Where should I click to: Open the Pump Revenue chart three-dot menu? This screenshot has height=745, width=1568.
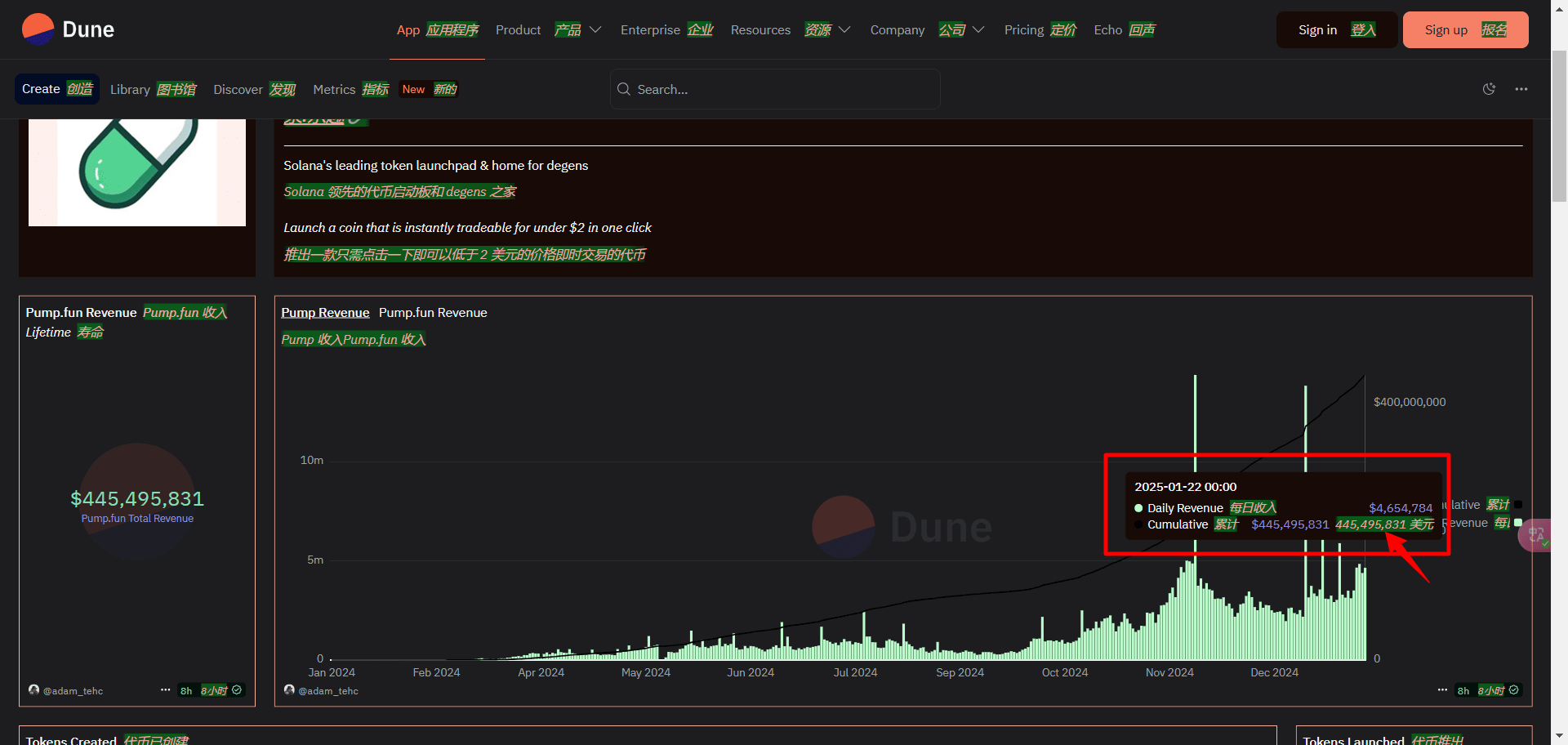[1442, 690]
